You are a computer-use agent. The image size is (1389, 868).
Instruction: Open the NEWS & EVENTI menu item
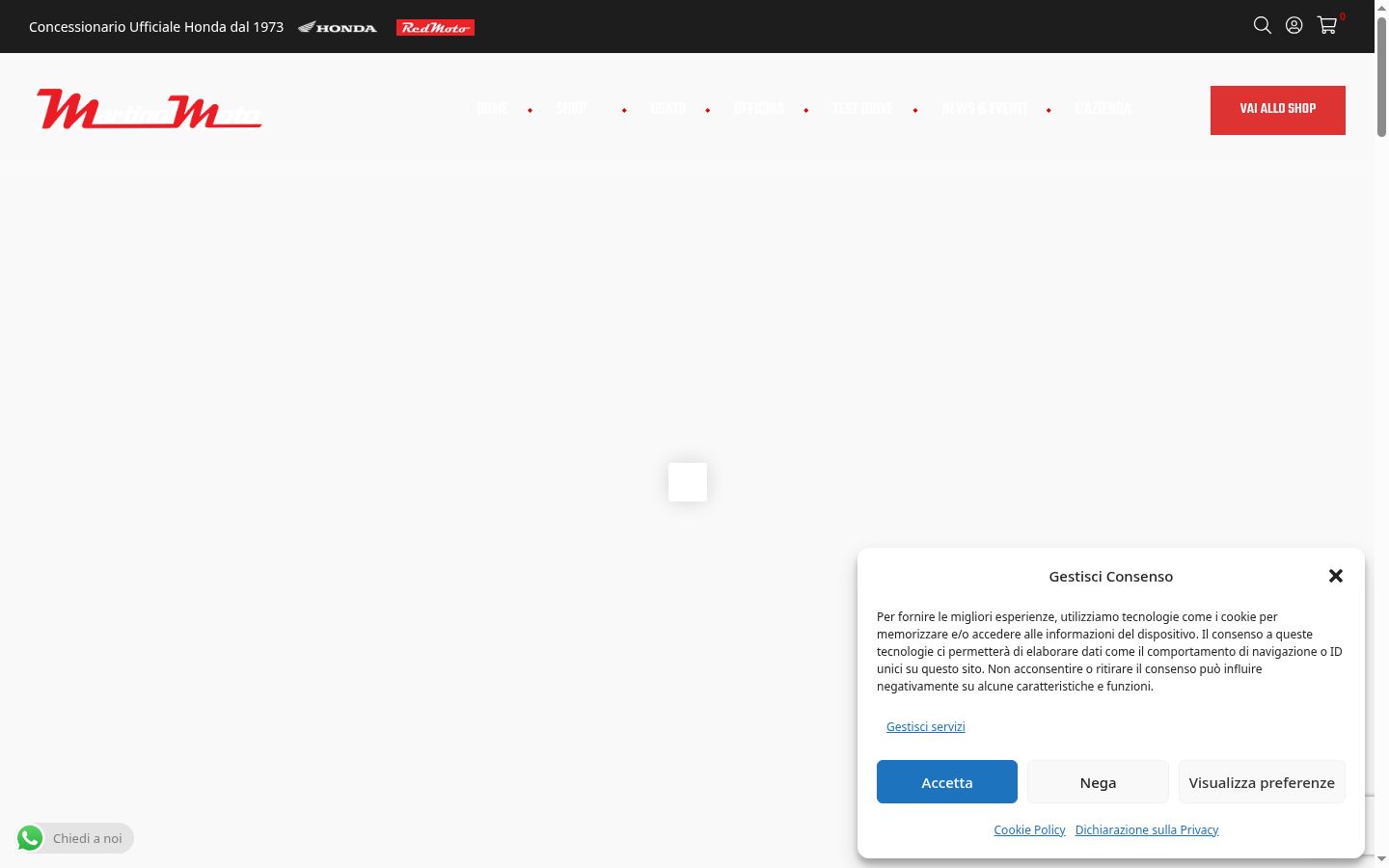(x=984, y=109)
